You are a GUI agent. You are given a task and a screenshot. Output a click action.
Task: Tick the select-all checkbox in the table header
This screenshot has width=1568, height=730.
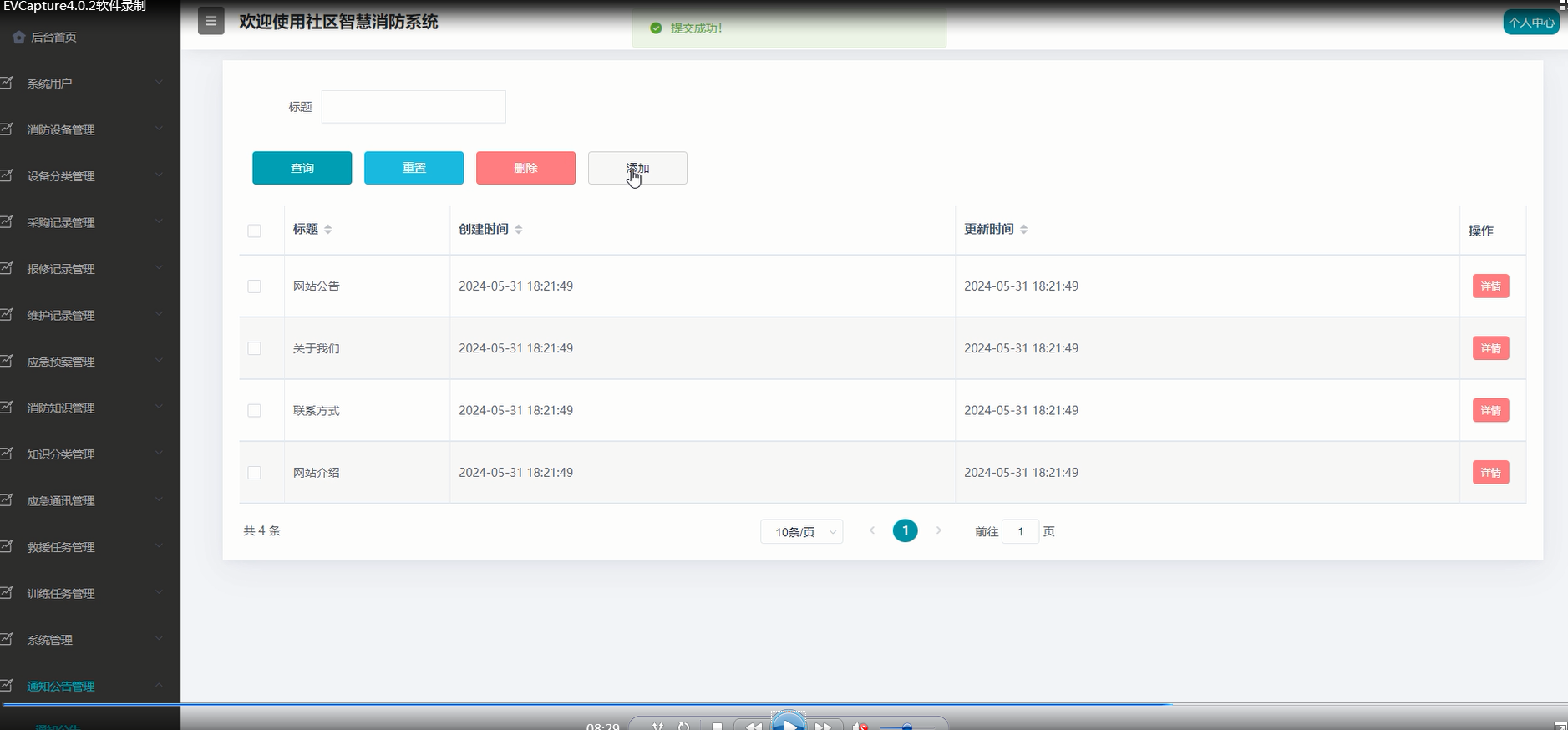(255, 231)
